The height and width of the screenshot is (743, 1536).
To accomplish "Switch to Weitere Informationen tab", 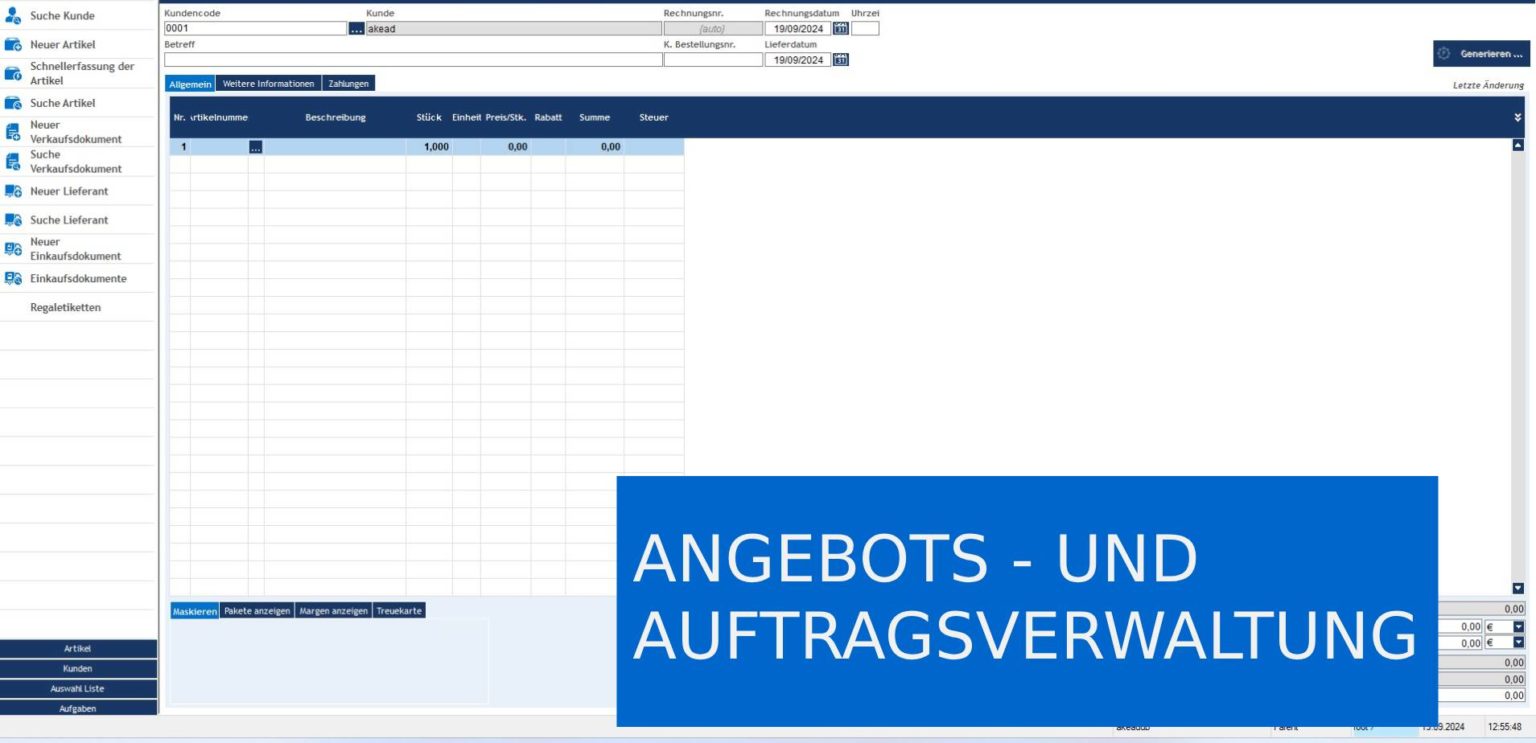I will coord(269,84).
